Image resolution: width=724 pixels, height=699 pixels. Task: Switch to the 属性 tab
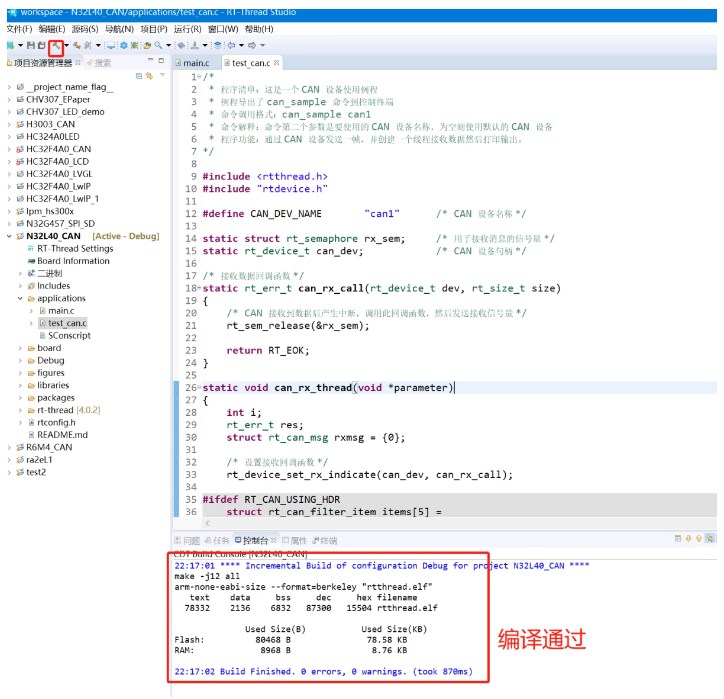coord(295,541)
